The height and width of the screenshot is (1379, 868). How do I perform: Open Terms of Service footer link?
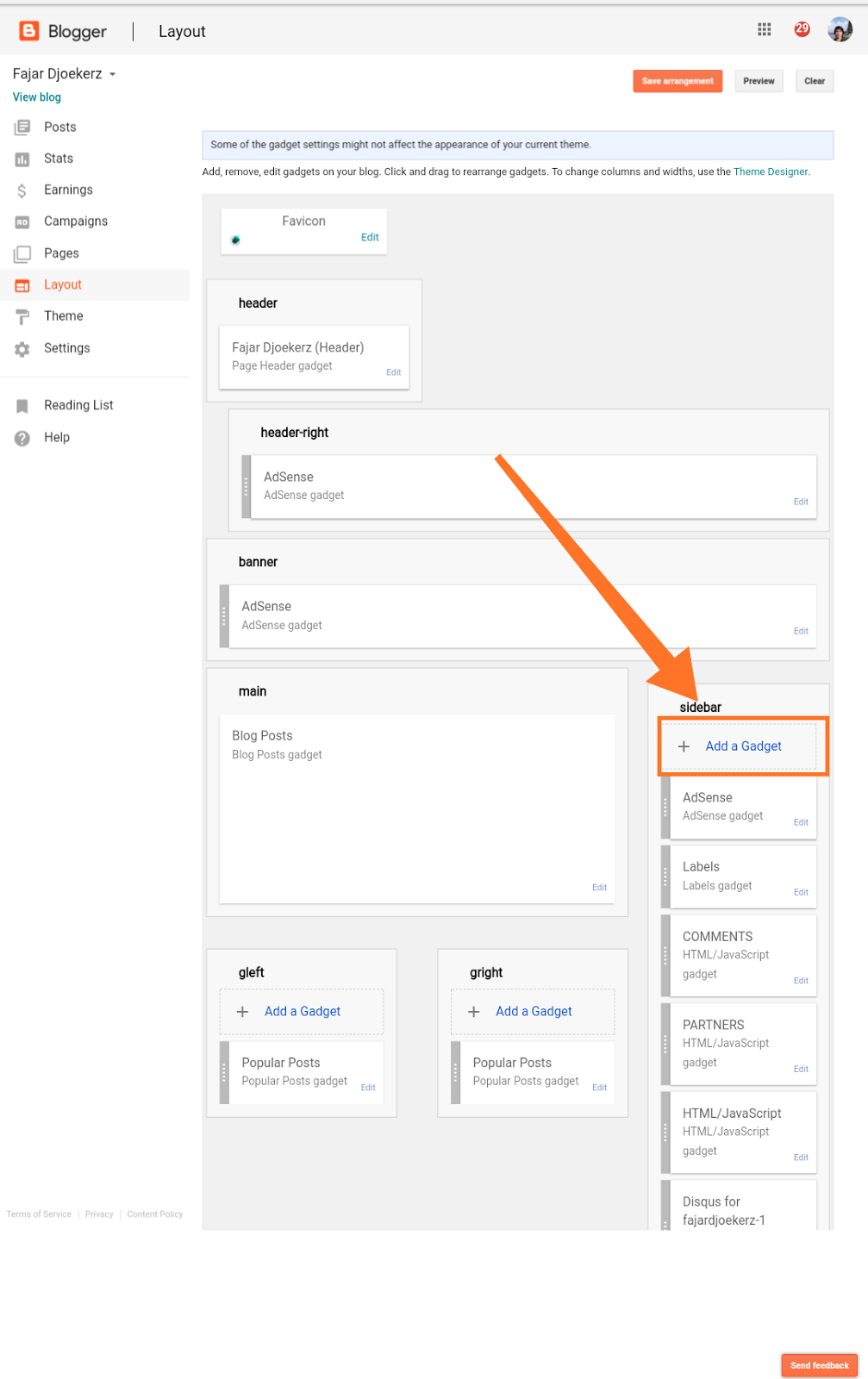point(39,1214)
